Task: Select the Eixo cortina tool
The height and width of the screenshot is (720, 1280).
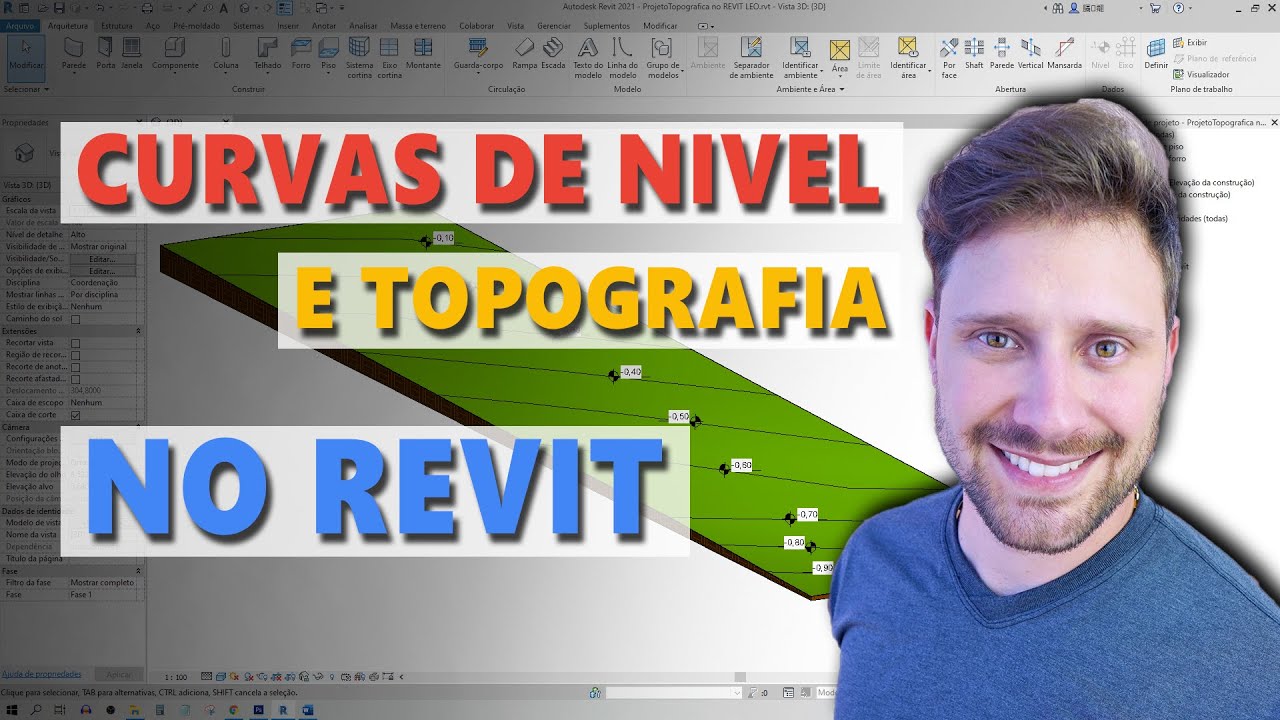Action: click(x=389, y=58)
